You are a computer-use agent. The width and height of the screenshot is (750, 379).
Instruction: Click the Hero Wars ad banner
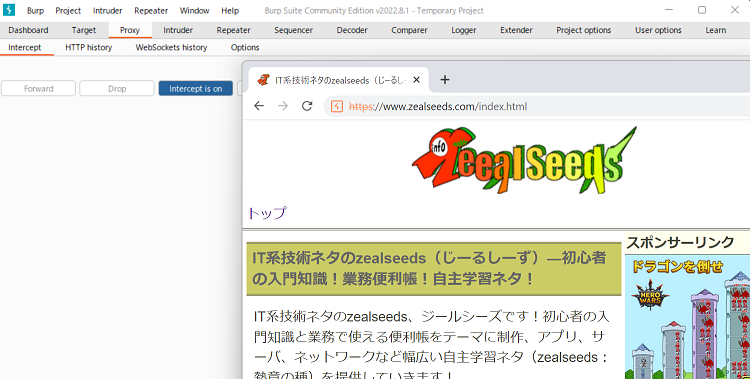[x=687, y=317]
